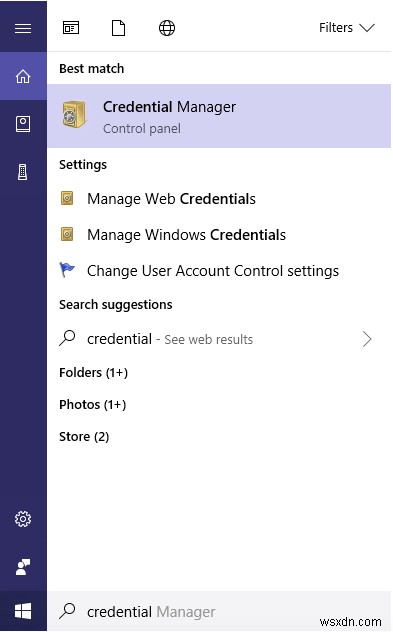Viewport: 393px width, 632px height.
Task: Open the Notebook icon in the sidebar
Action: point(23,124)
